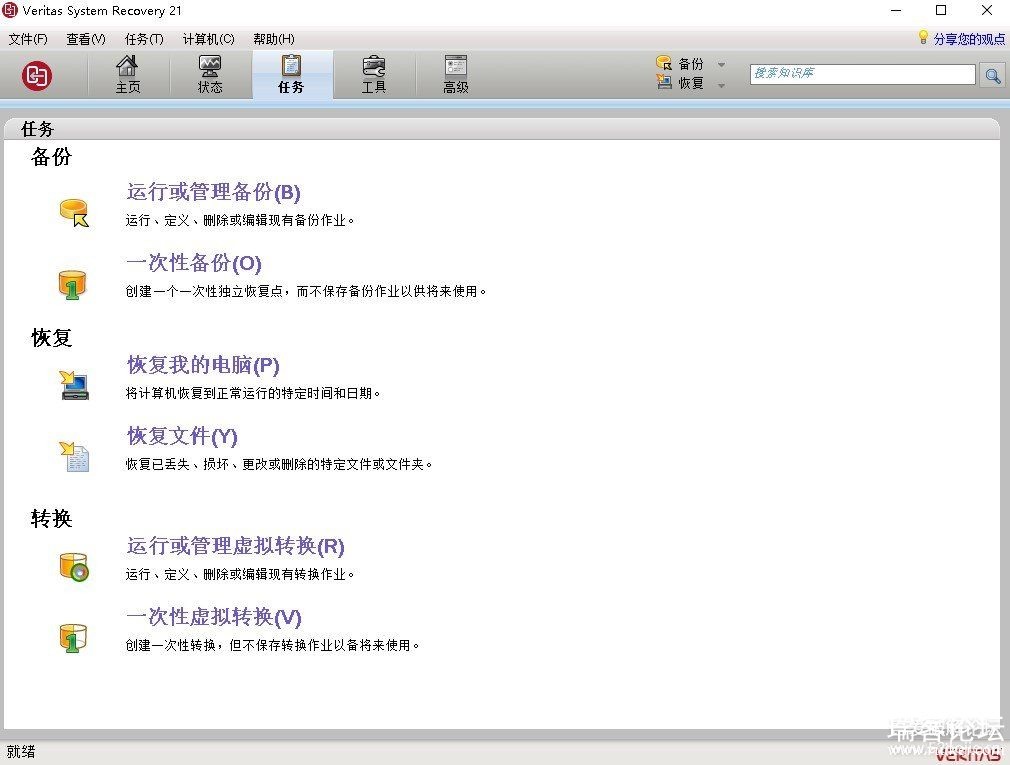
Task: Open the 运行或管理备份(B) link
Action: (x=214, y=192)
